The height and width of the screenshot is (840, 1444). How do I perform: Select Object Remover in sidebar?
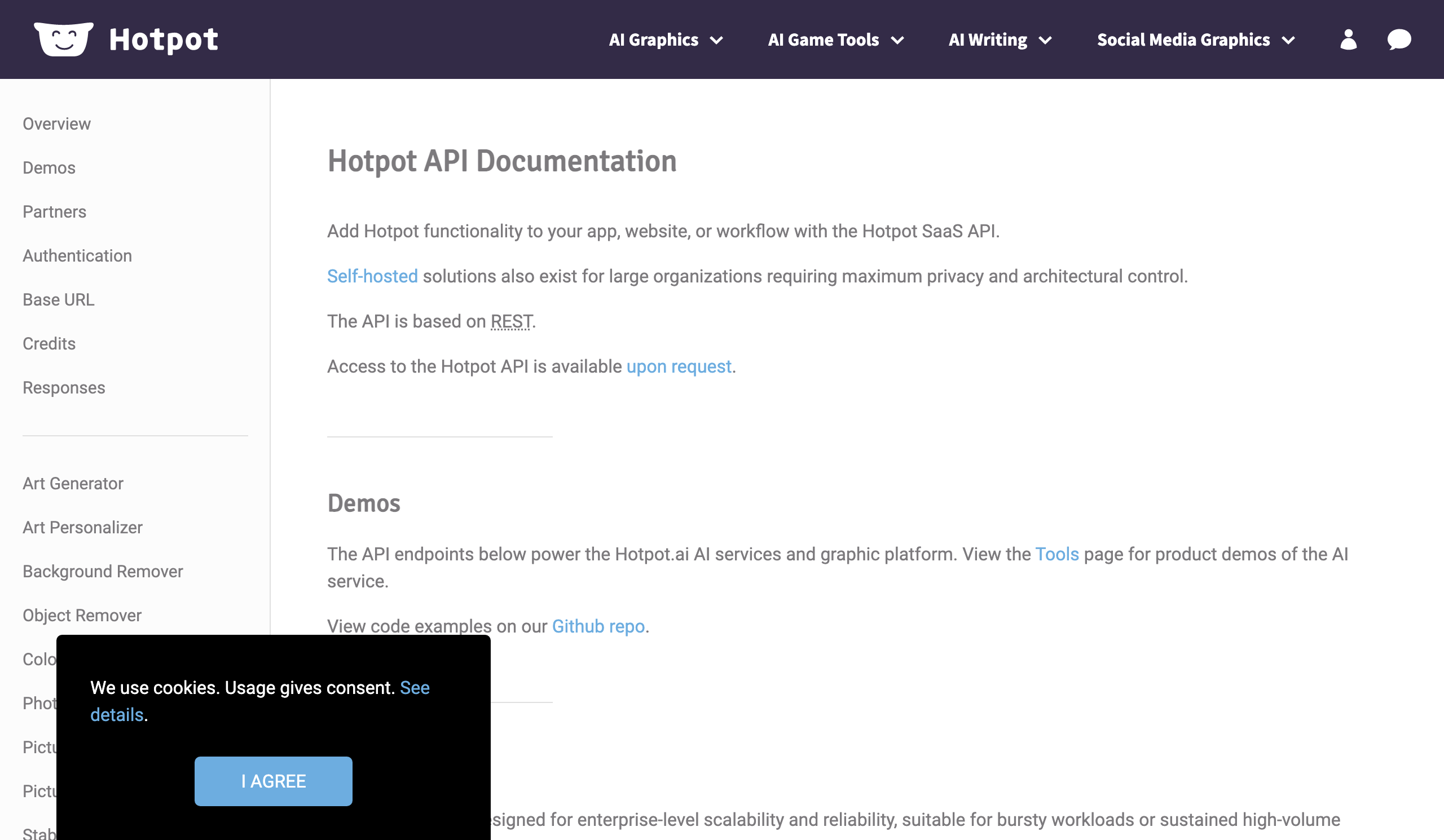[x=82, y=616]
